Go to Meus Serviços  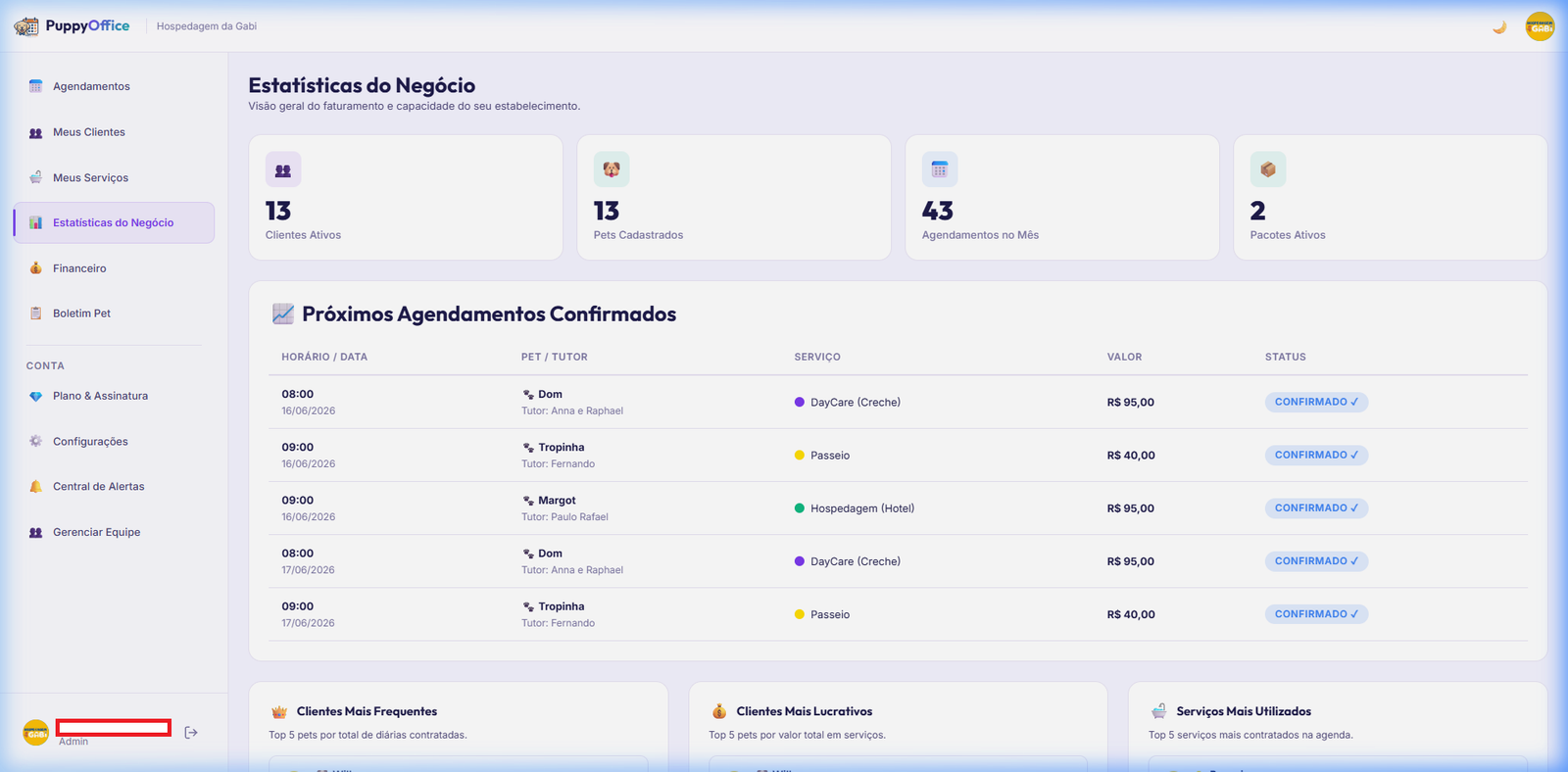click(114, 177)
